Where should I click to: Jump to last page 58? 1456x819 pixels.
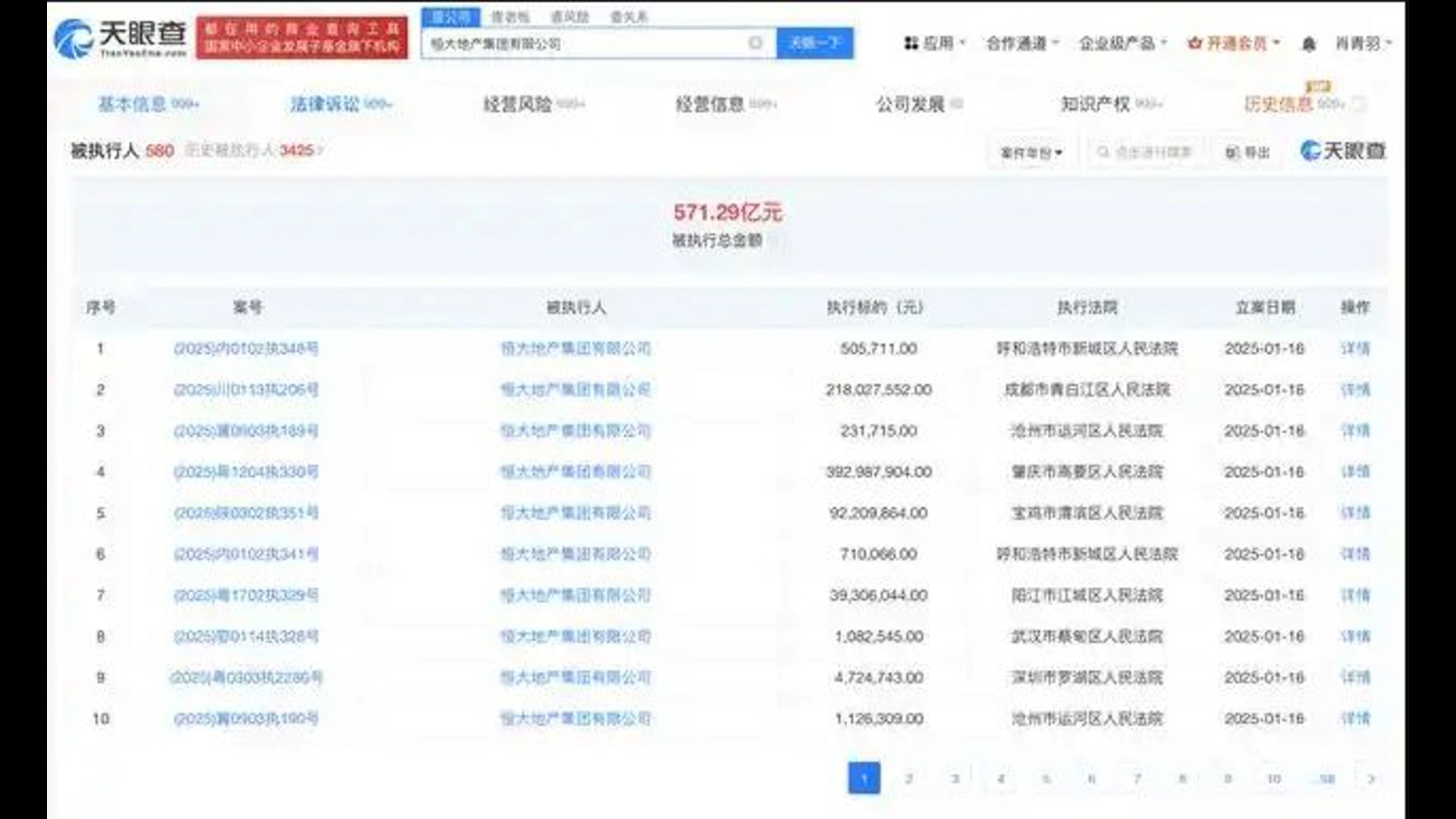pyautogui.click(x=1326, y=779)
